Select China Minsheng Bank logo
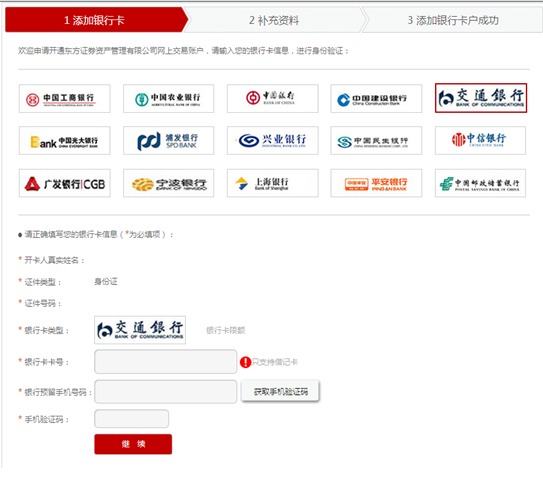 pyautogui.click(x=376, y=141)
